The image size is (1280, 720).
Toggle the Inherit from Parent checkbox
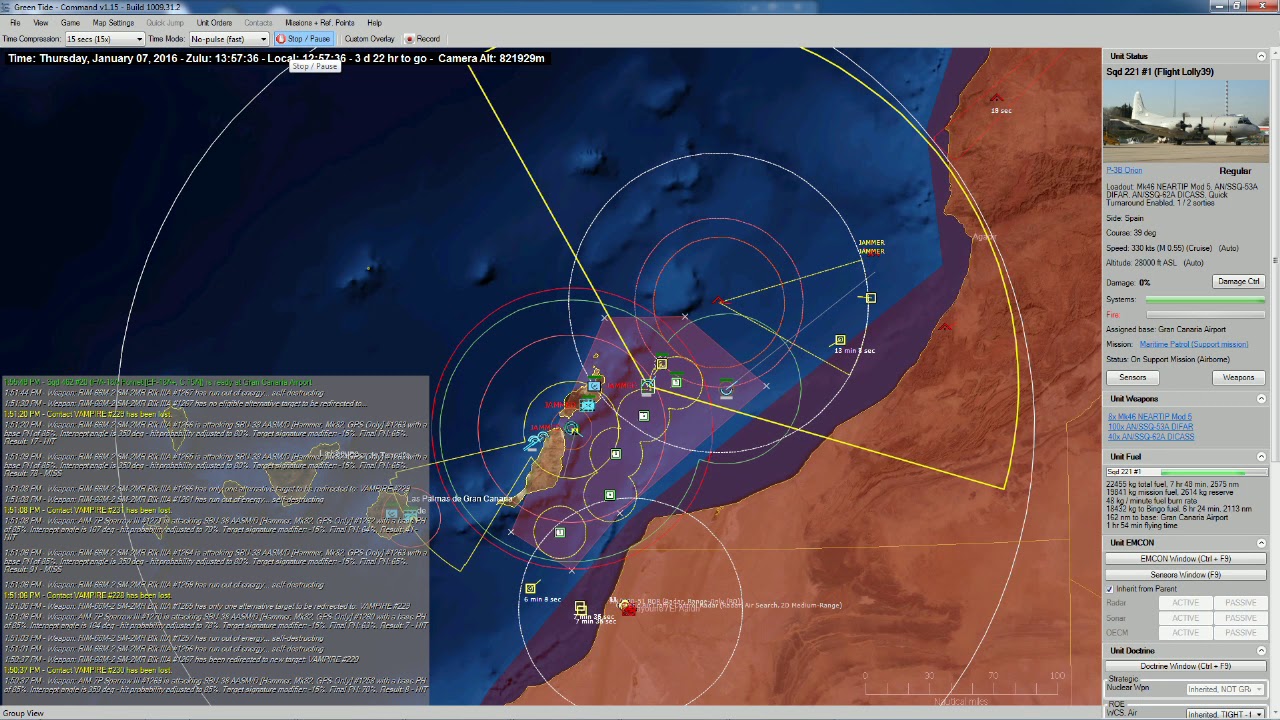pos(1110,589)
